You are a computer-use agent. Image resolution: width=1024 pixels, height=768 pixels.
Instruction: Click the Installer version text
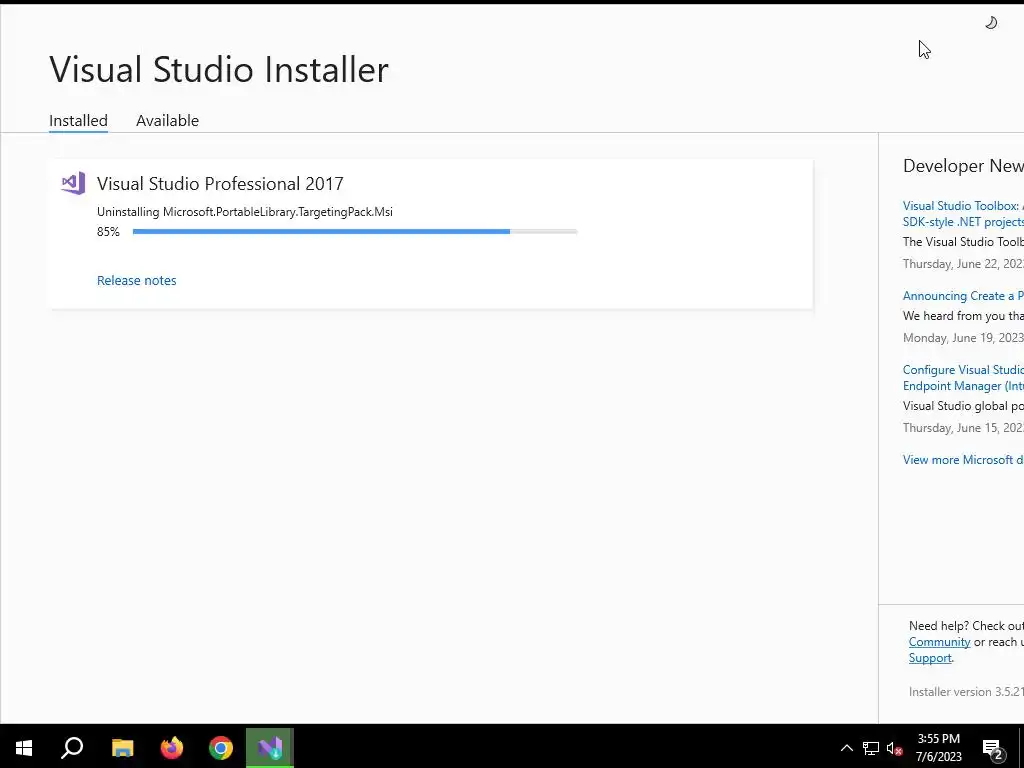tap(966, 692)
